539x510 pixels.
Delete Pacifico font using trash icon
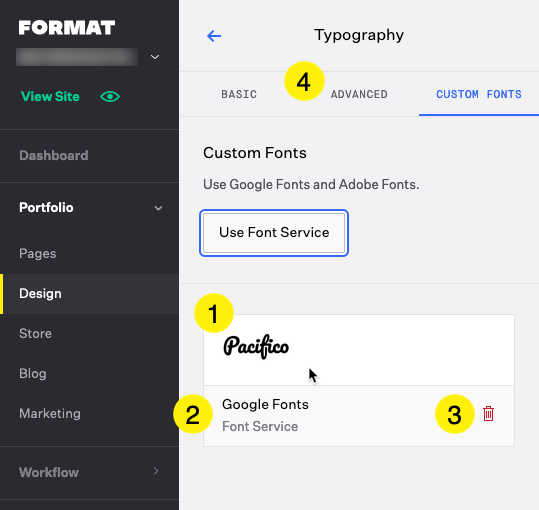click(488, 413)
